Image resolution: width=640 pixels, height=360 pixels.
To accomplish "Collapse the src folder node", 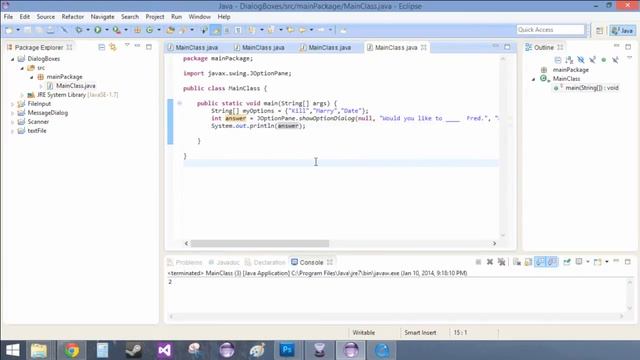I will pos(22,68).
